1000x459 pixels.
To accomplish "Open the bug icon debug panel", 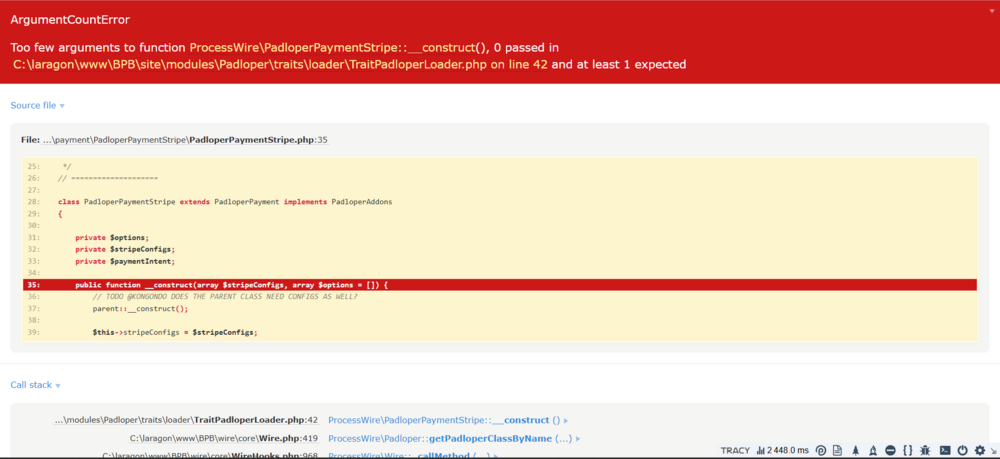I will pyautogui.click(x=925, y=451).
